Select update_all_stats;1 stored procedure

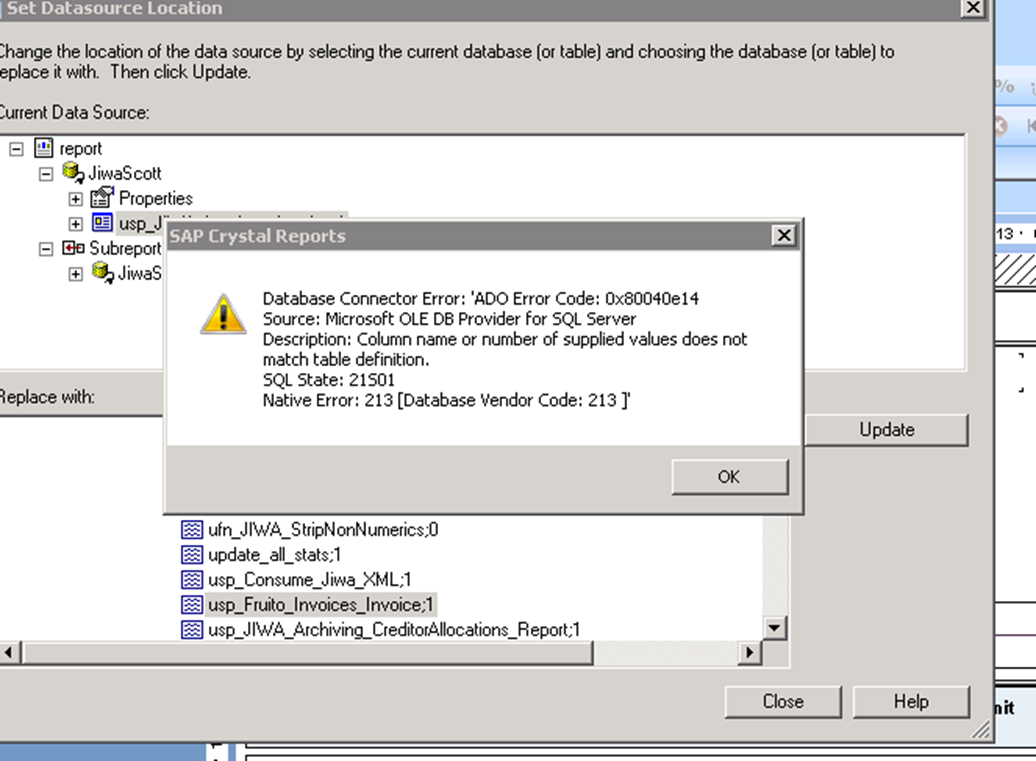[275, 555]
